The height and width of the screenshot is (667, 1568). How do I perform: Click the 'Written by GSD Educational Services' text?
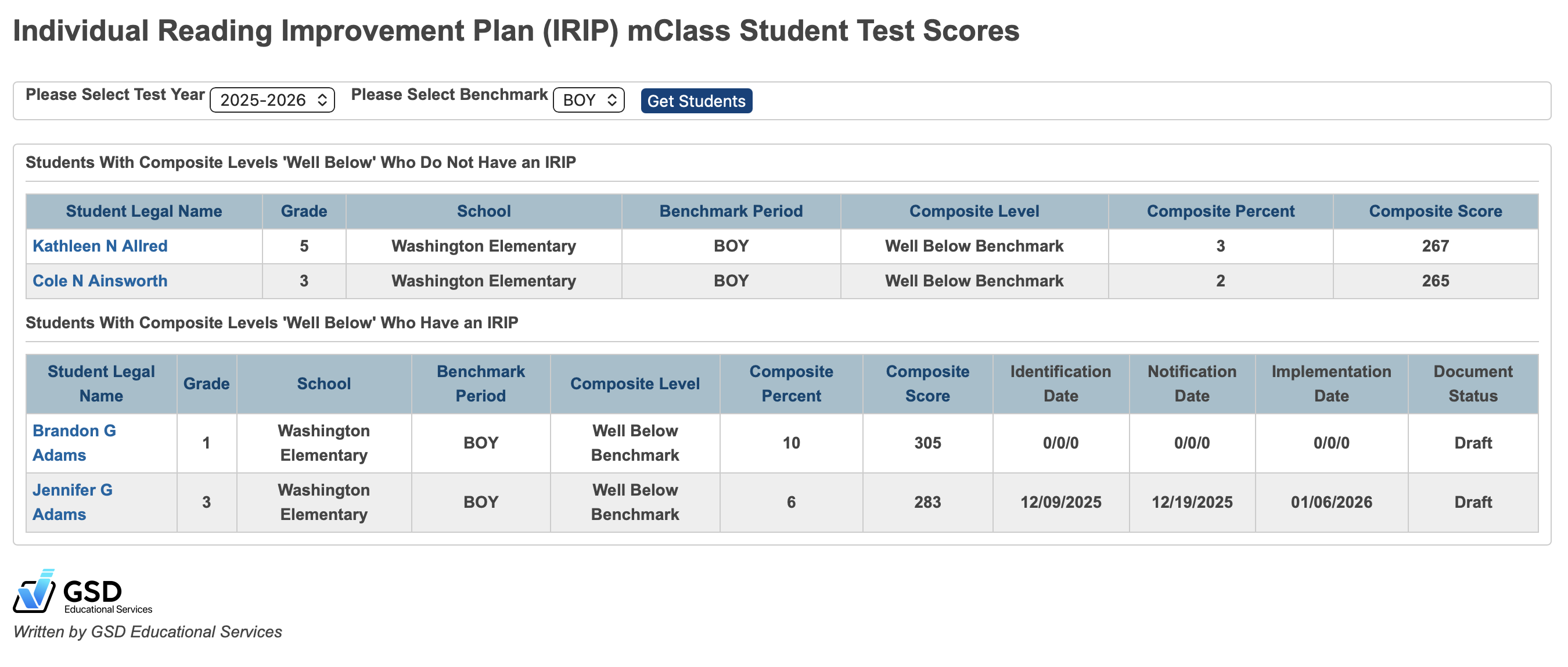[x=149, y=632]
